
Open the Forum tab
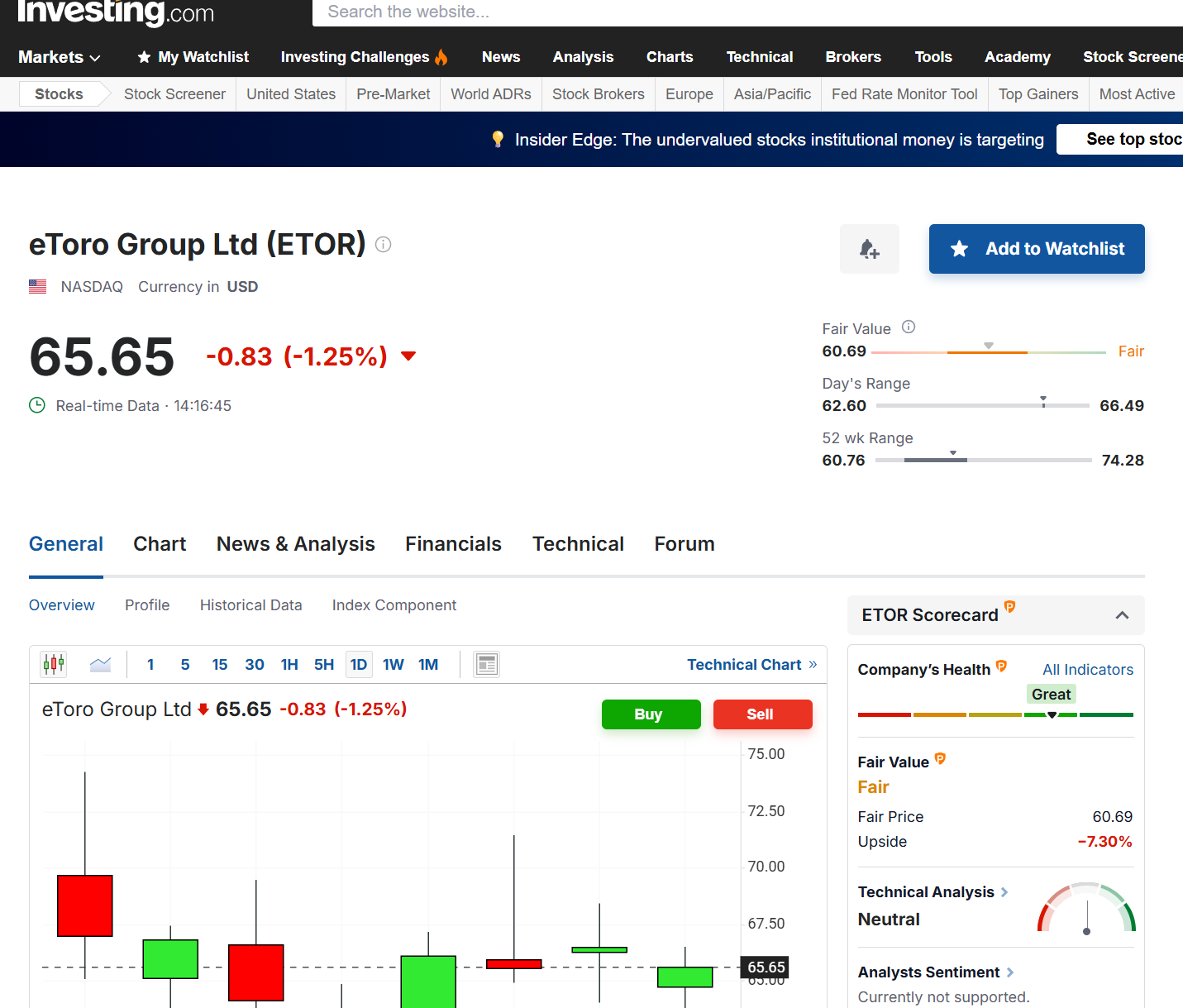coord(685,544)
